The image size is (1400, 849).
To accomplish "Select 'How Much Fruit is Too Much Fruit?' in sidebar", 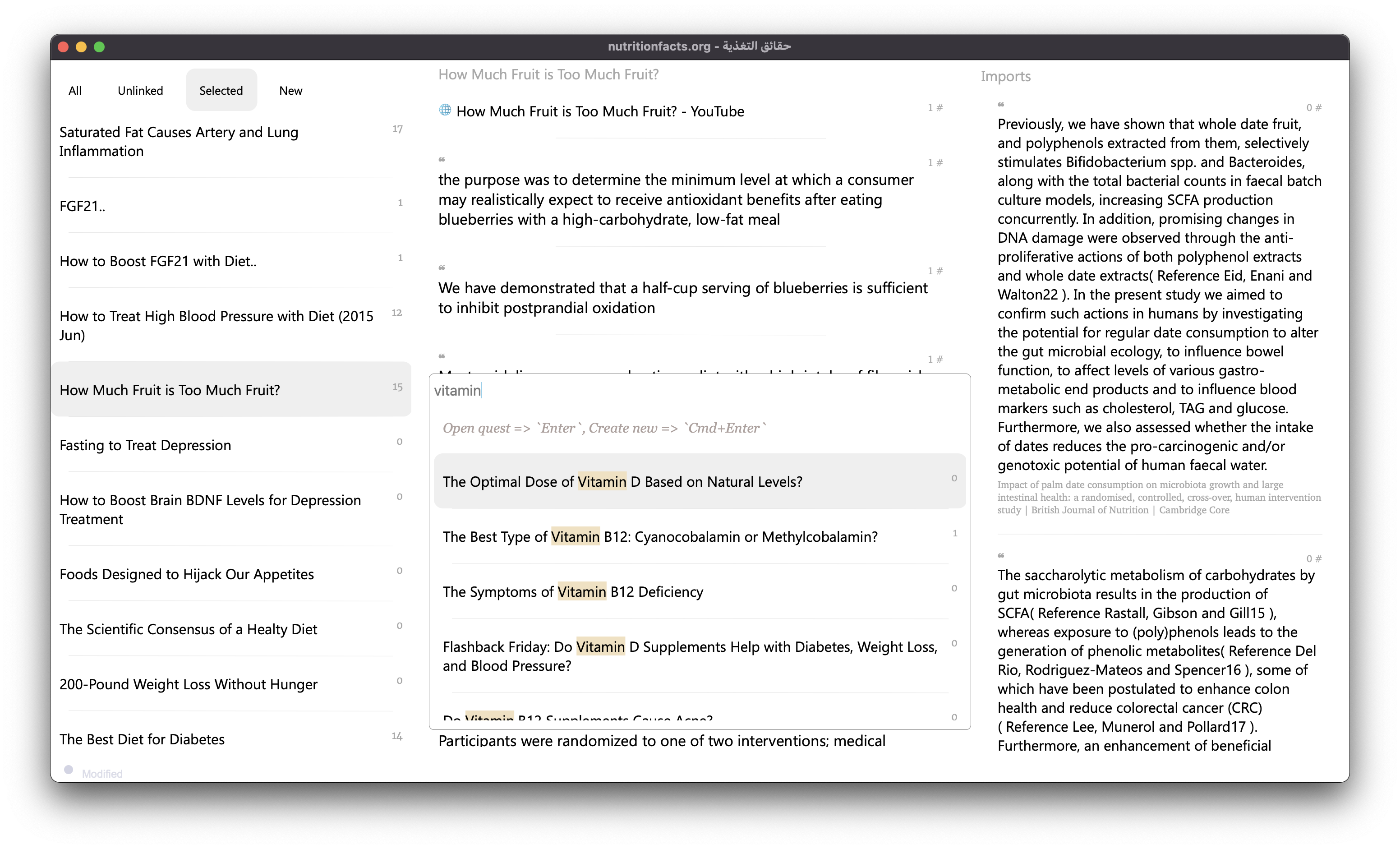I will click(230, 390).
